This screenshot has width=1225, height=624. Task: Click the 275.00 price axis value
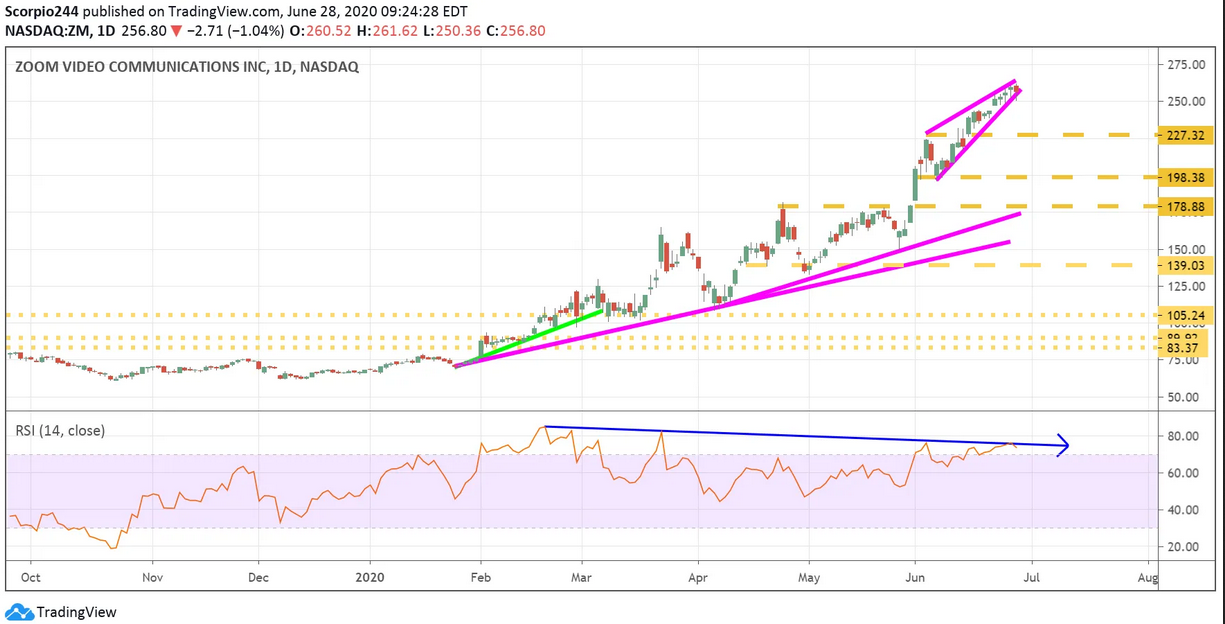pyautogui.click(x=1186, y=65)
